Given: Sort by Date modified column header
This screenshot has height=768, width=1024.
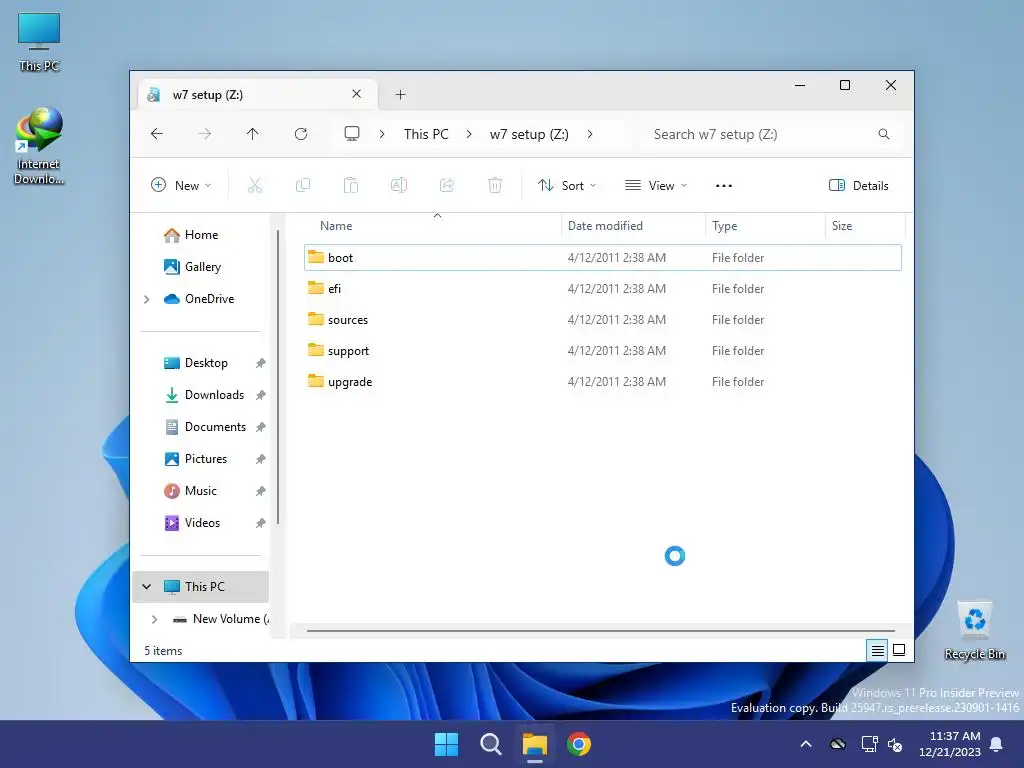Looking at the screenshot, I should (x=633, y=225).
